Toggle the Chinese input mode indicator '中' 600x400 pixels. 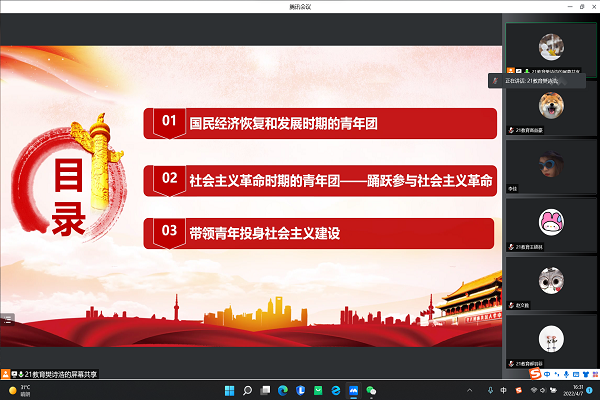(x=502, y=389)
